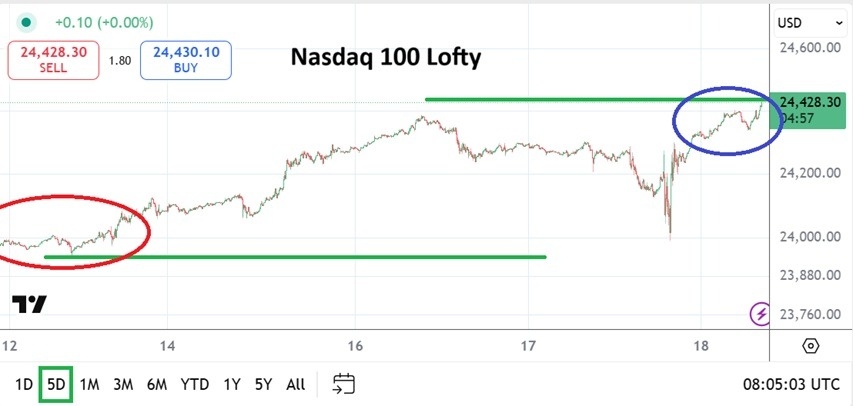Switch to the 1Y range

(232, 384)
